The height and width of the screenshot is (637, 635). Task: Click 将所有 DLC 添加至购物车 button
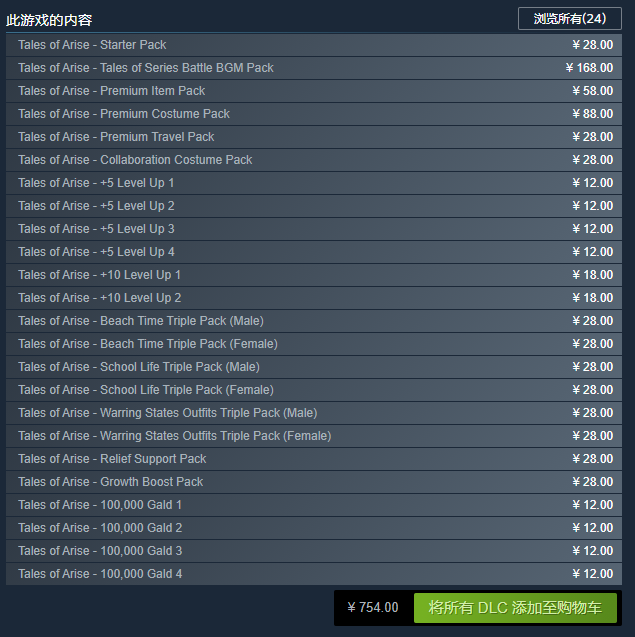coord(515,607)
